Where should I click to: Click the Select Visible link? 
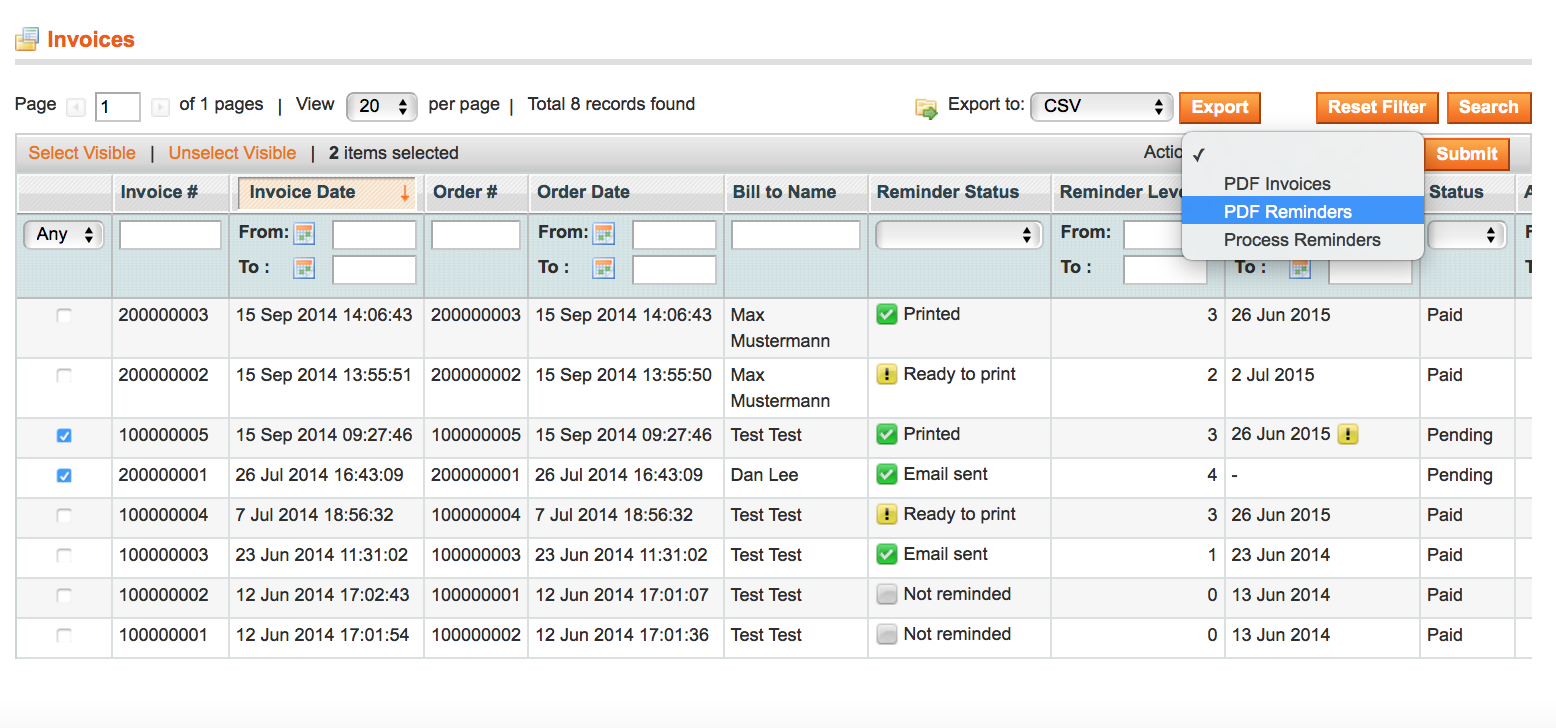(82, 153)
